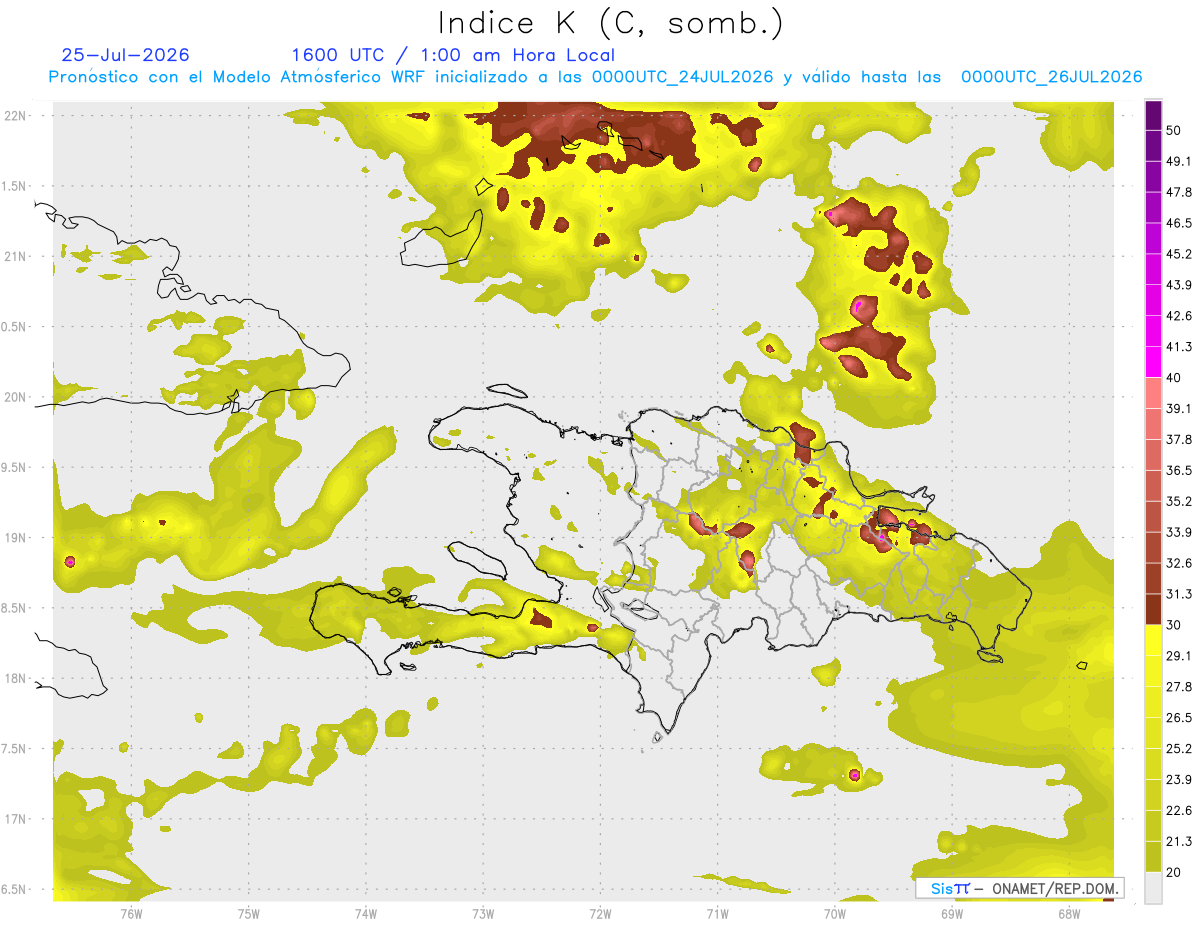Click the '42.6' color scale value
This screenshot has height=927, width=1200.
(1179, 316)
